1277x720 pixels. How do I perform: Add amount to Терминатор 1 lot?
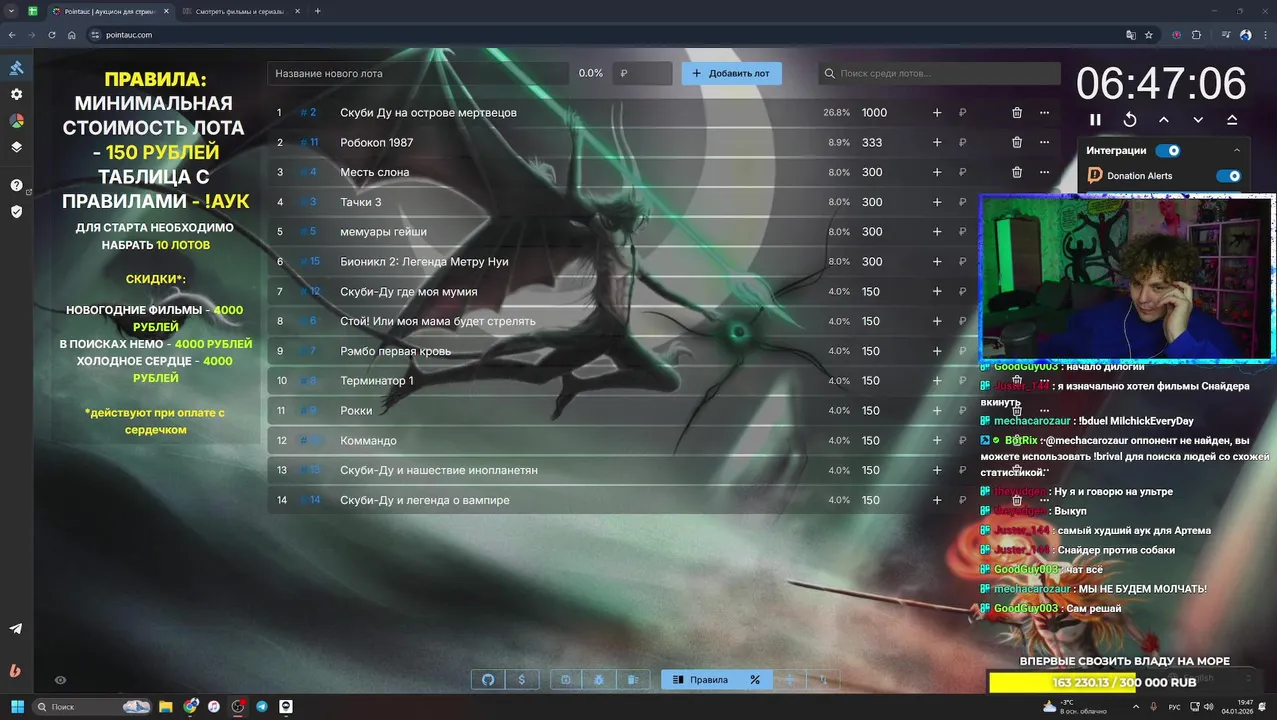point(937,381)
